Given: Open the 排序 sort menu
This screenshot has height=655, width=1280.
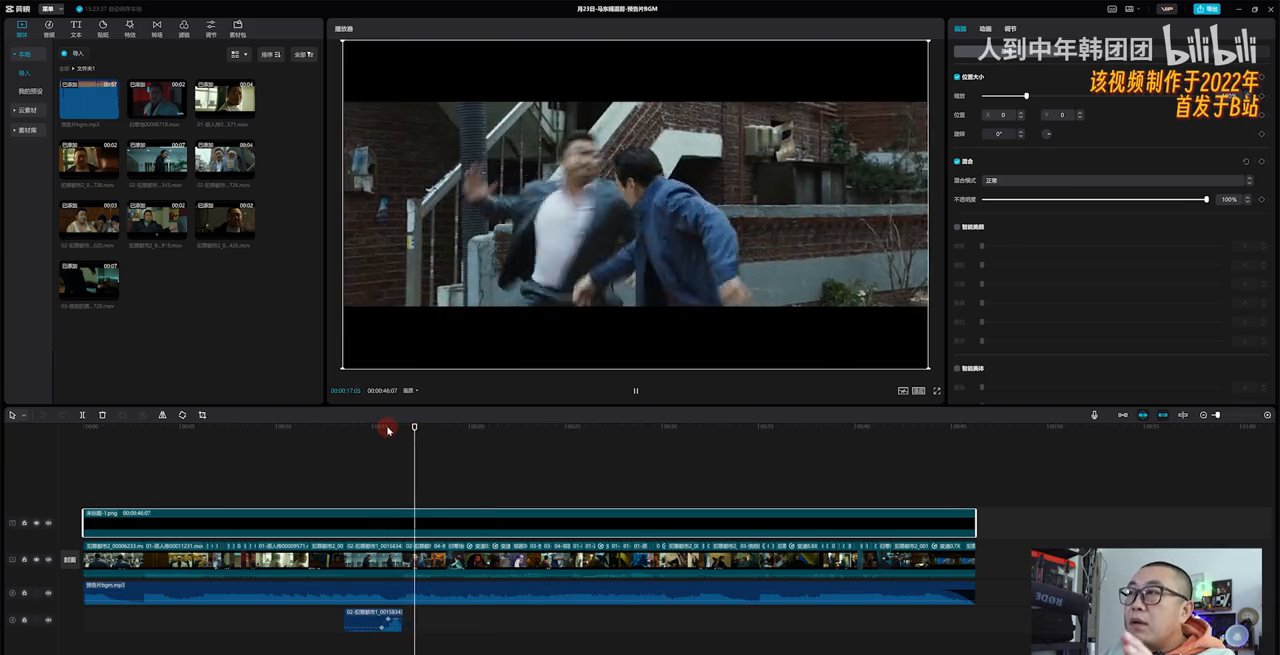Looking at the screenshot, I should tap(271, 54).
